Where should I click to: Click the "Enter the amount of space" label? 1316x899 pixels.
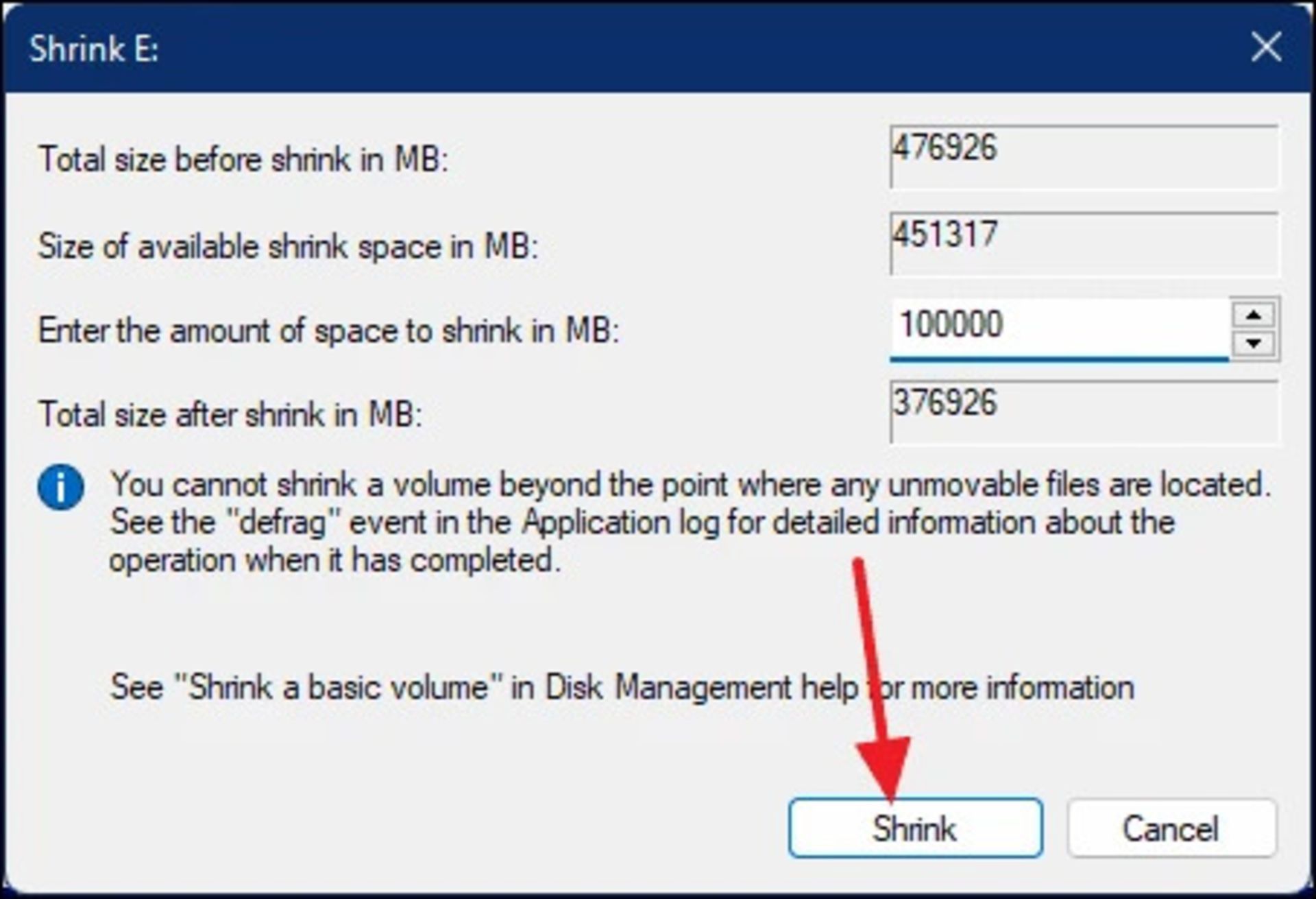(329, 331)
